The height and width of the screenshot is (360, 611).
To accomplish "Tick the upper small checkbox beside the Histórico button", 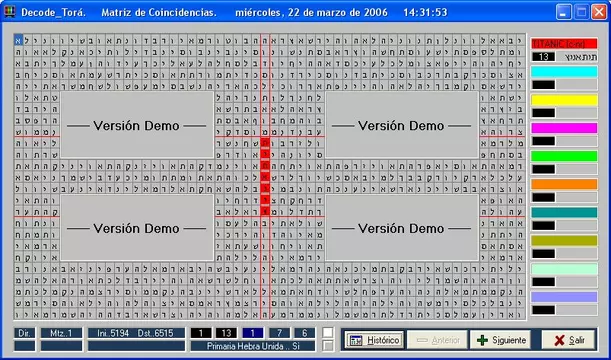I will (x=328, y=332).
